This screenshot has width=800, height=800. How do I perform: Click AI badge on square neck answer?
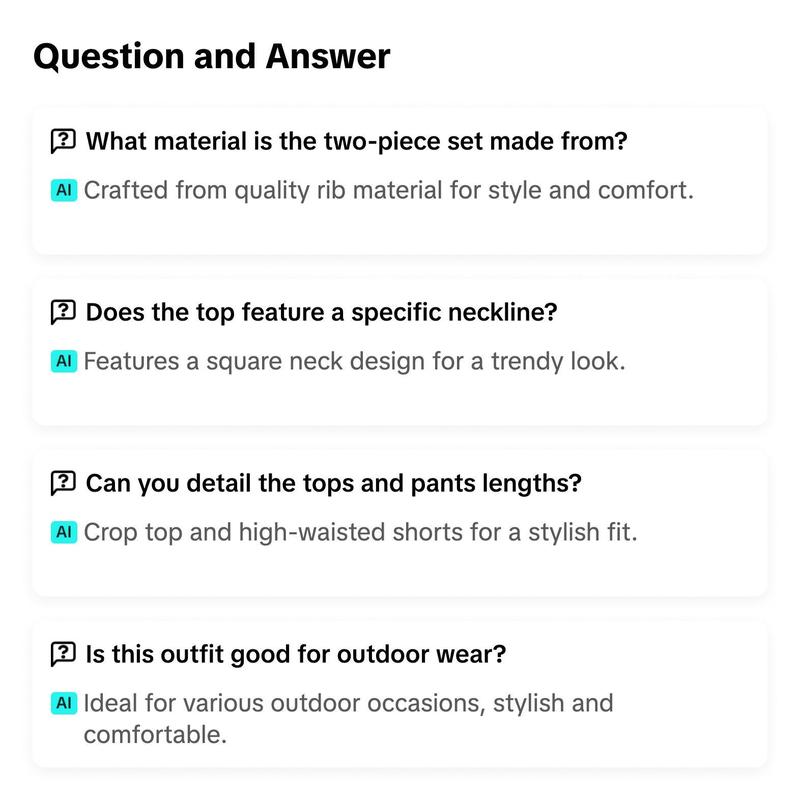pyautogui.click(x=64, y=361)
